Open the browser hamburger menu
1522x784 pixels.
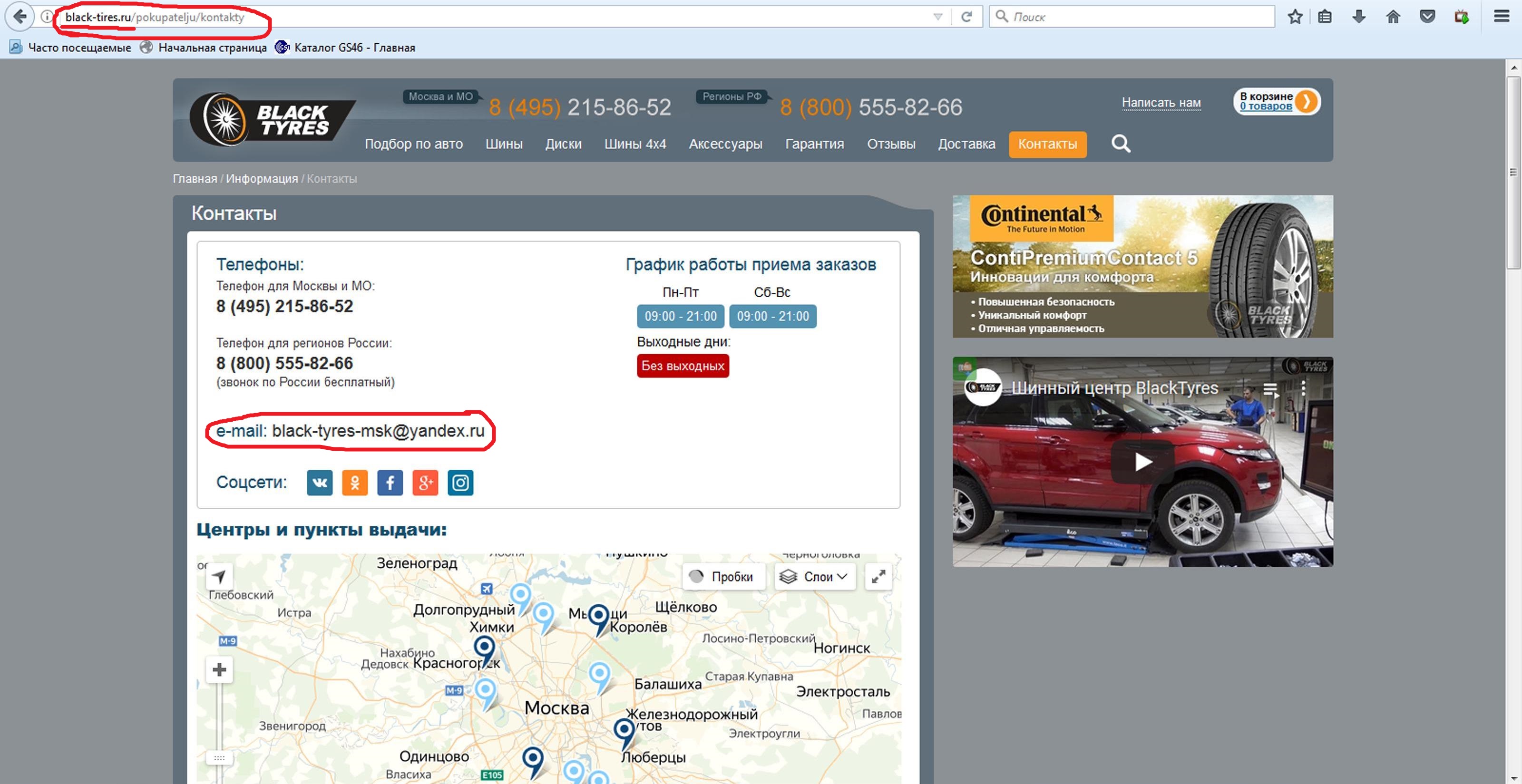1502,17
